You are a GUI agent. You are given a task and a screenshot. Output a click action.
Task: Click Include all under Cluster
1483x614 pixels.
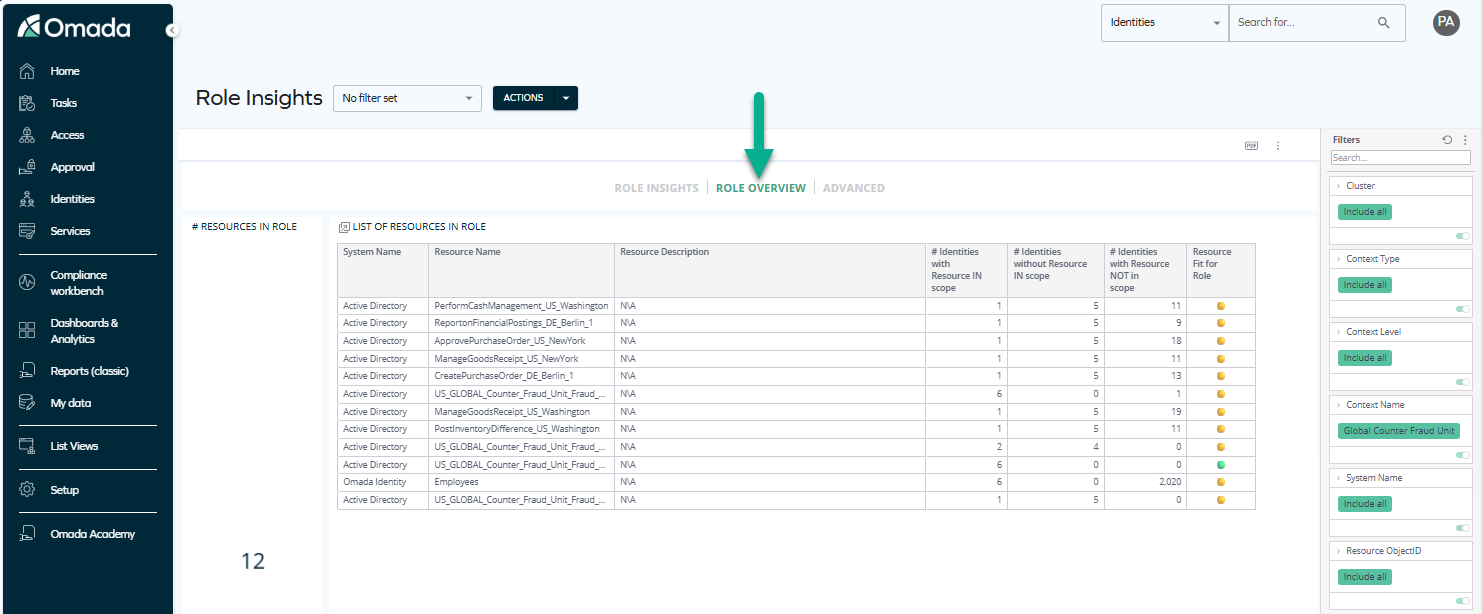1365,212
